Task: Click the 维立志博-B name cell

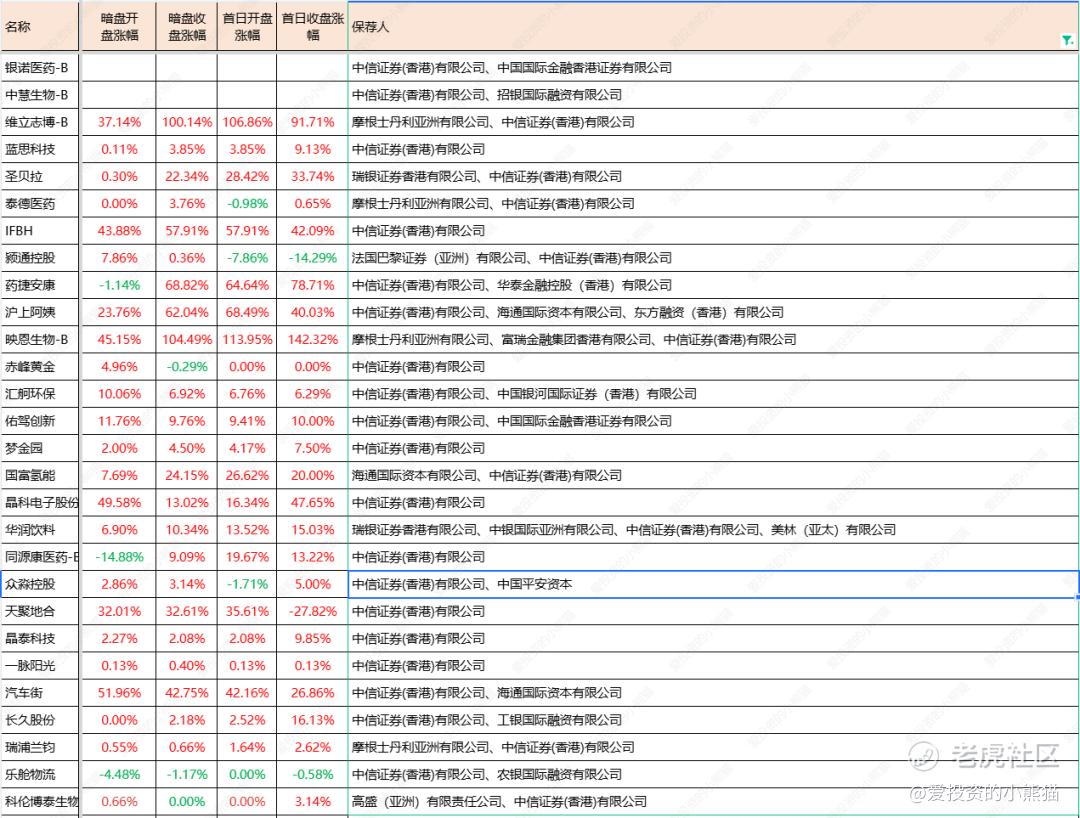Action: point(40,122)
